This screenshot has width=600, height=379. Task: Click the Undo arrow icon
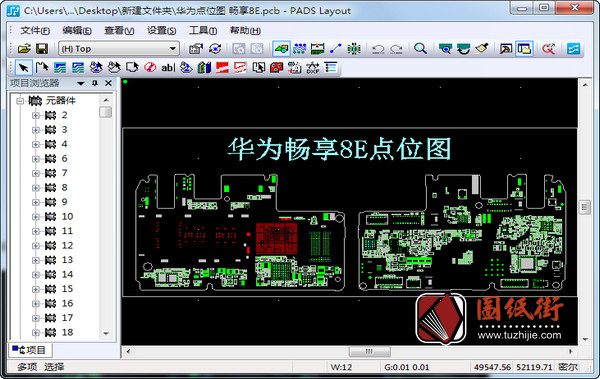pos(378,49)
